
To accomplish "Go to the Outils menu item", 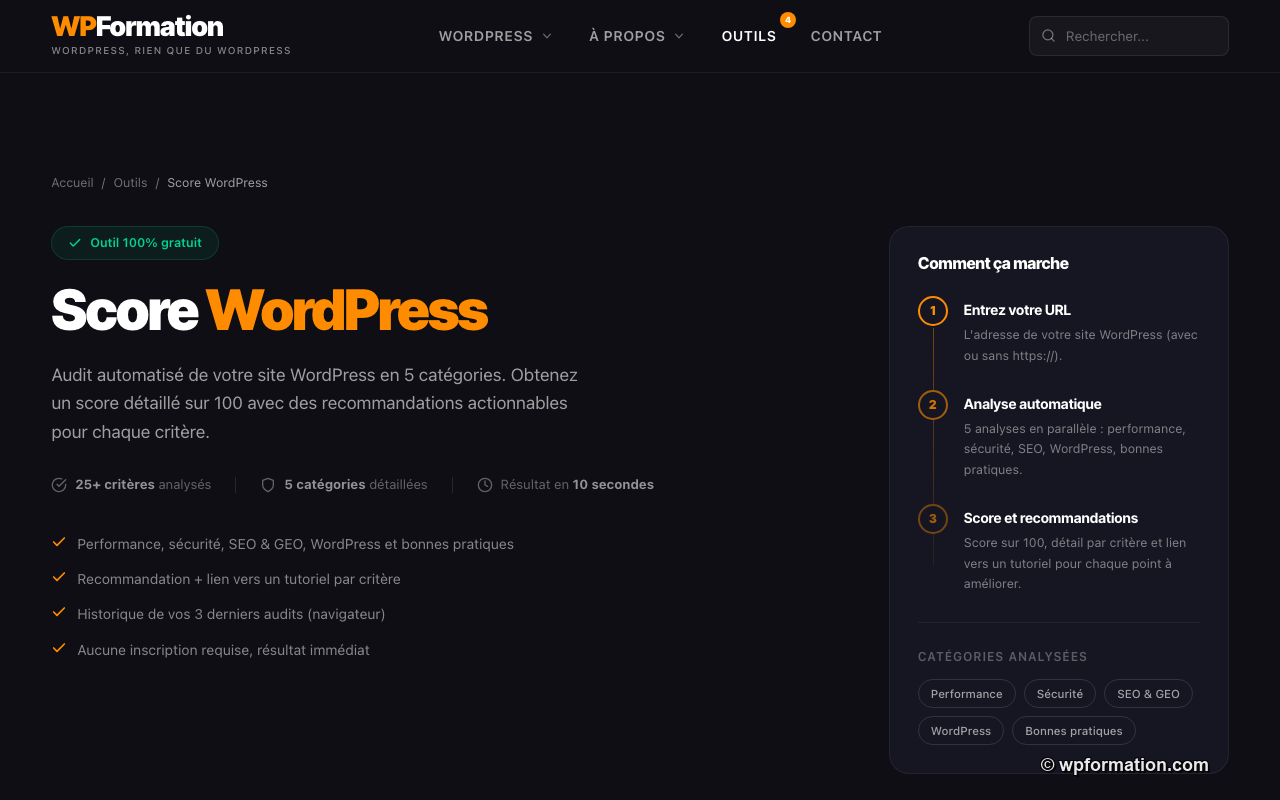I will (749, 36).
